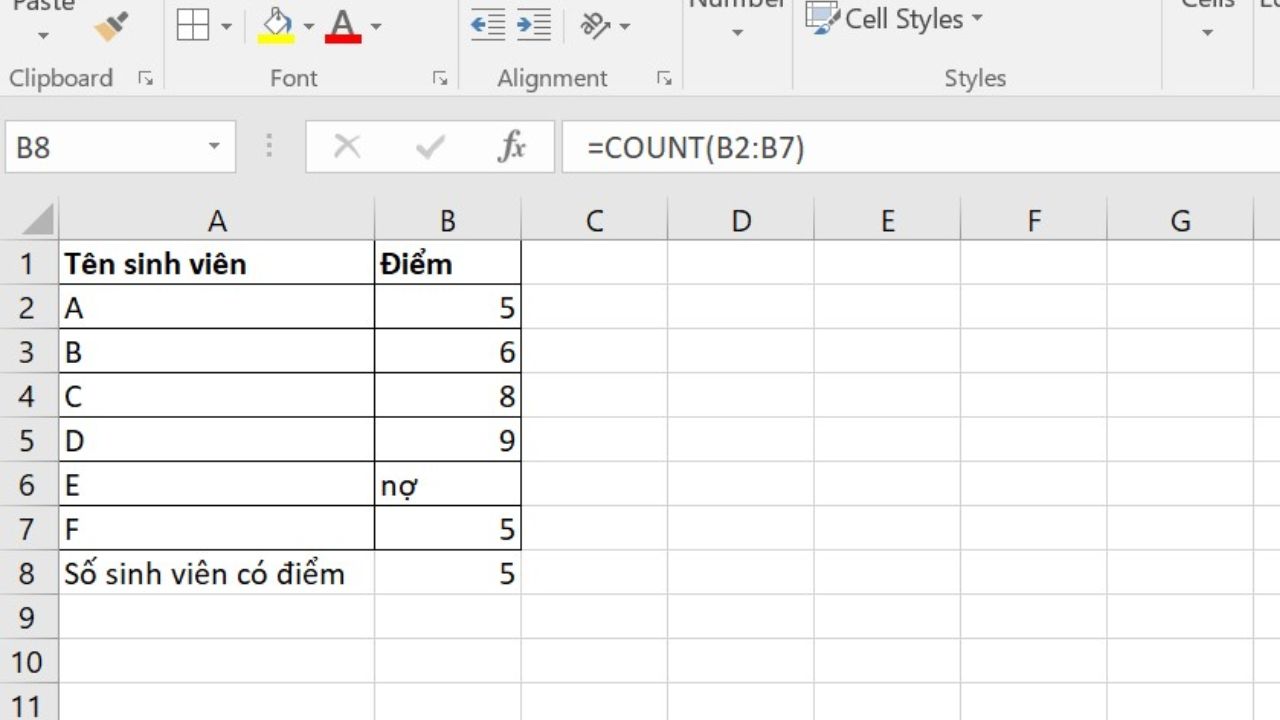The width and height of the screenshot is (1280, 720).
Task: Open the Font settings dialog launcher
Action: click(439, 79)
